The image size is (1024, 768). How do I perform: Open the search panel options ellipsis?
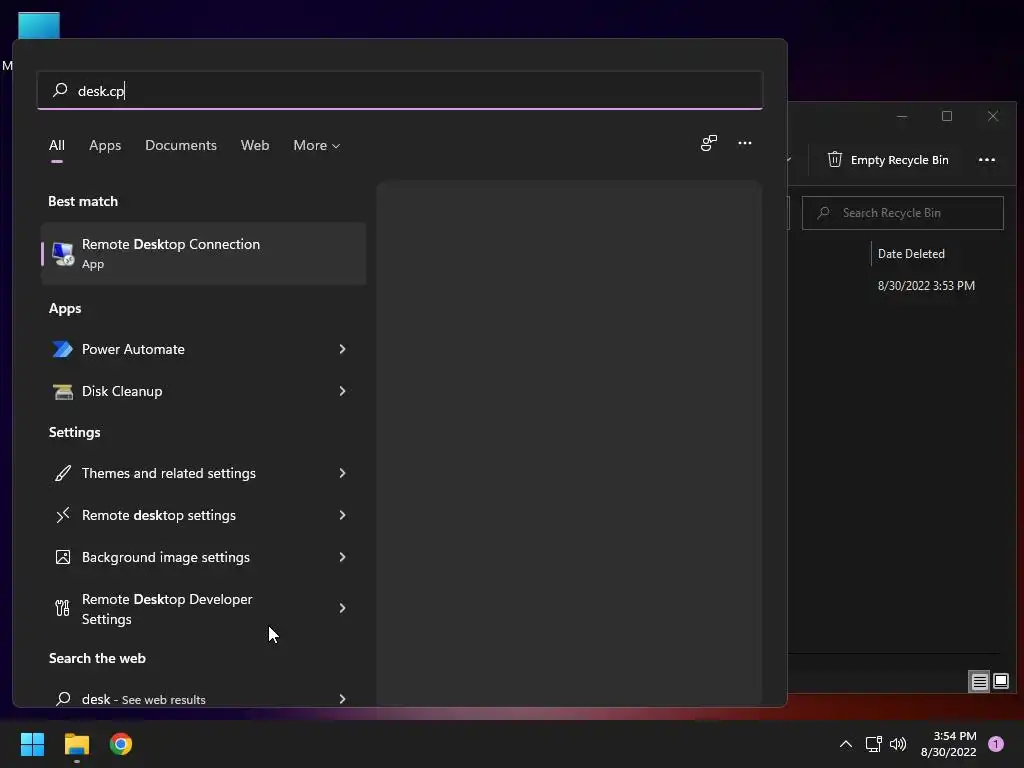(x=744, y=143)
